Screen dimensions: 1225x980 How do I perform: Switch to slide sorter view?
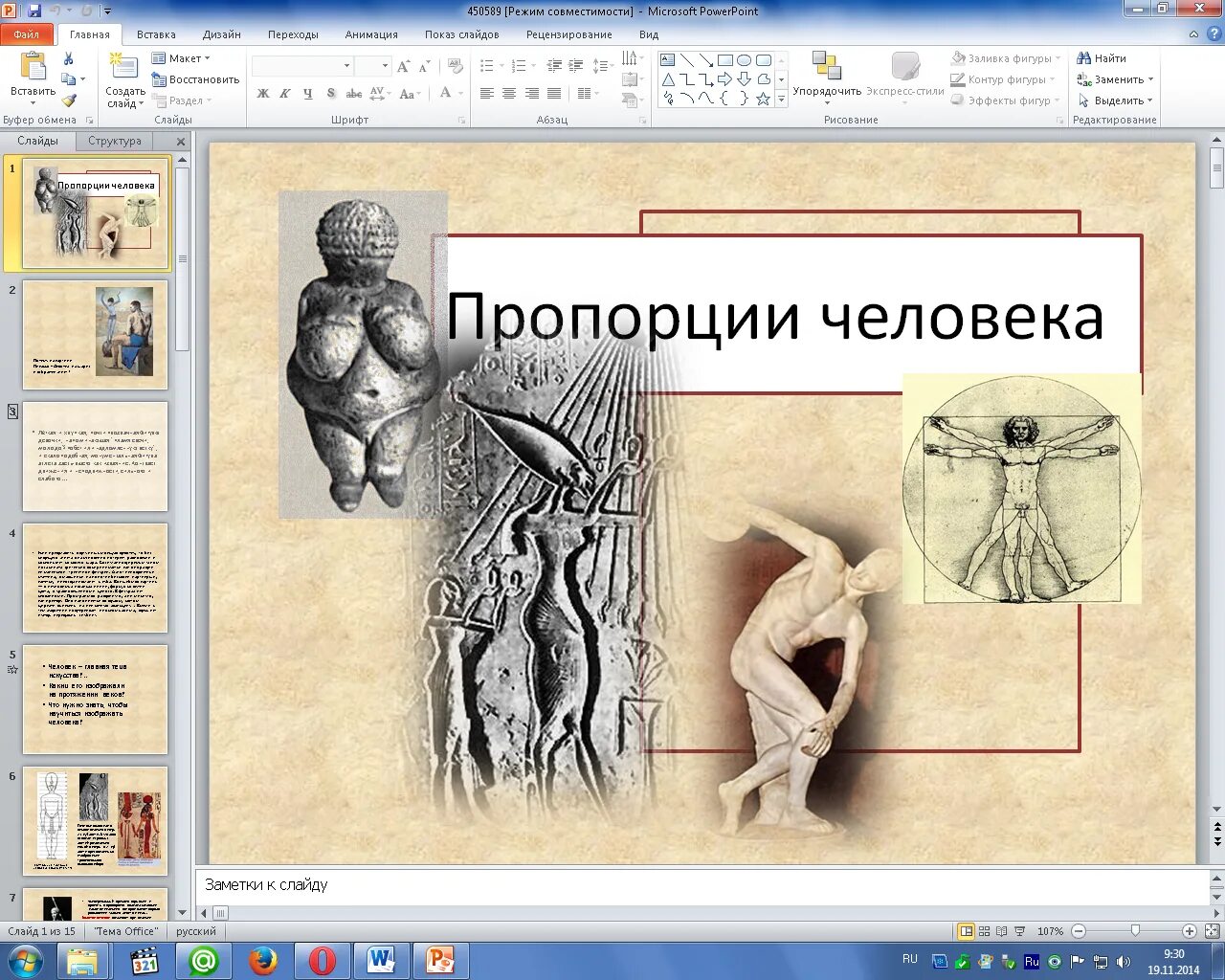985,931
